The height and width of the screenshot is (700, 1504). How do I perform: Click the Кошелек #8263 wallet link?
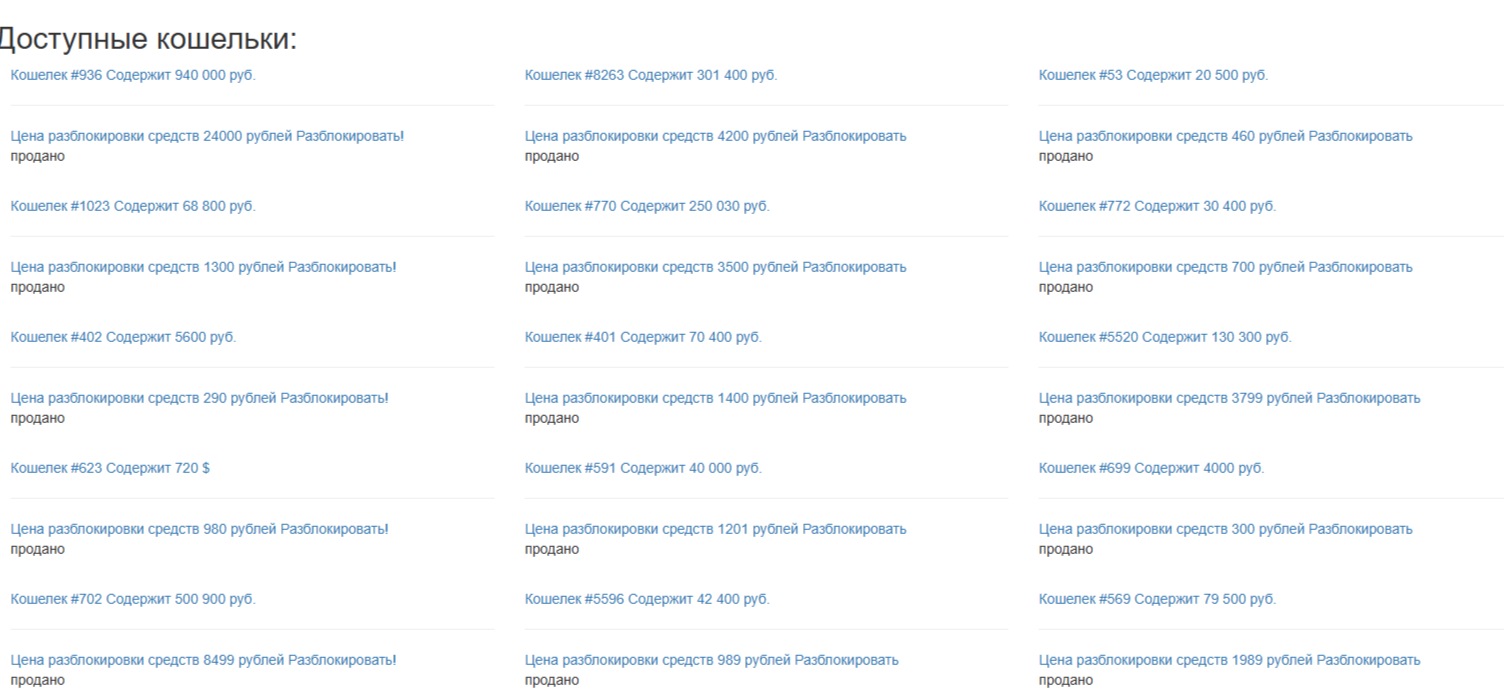pos(650,75)
